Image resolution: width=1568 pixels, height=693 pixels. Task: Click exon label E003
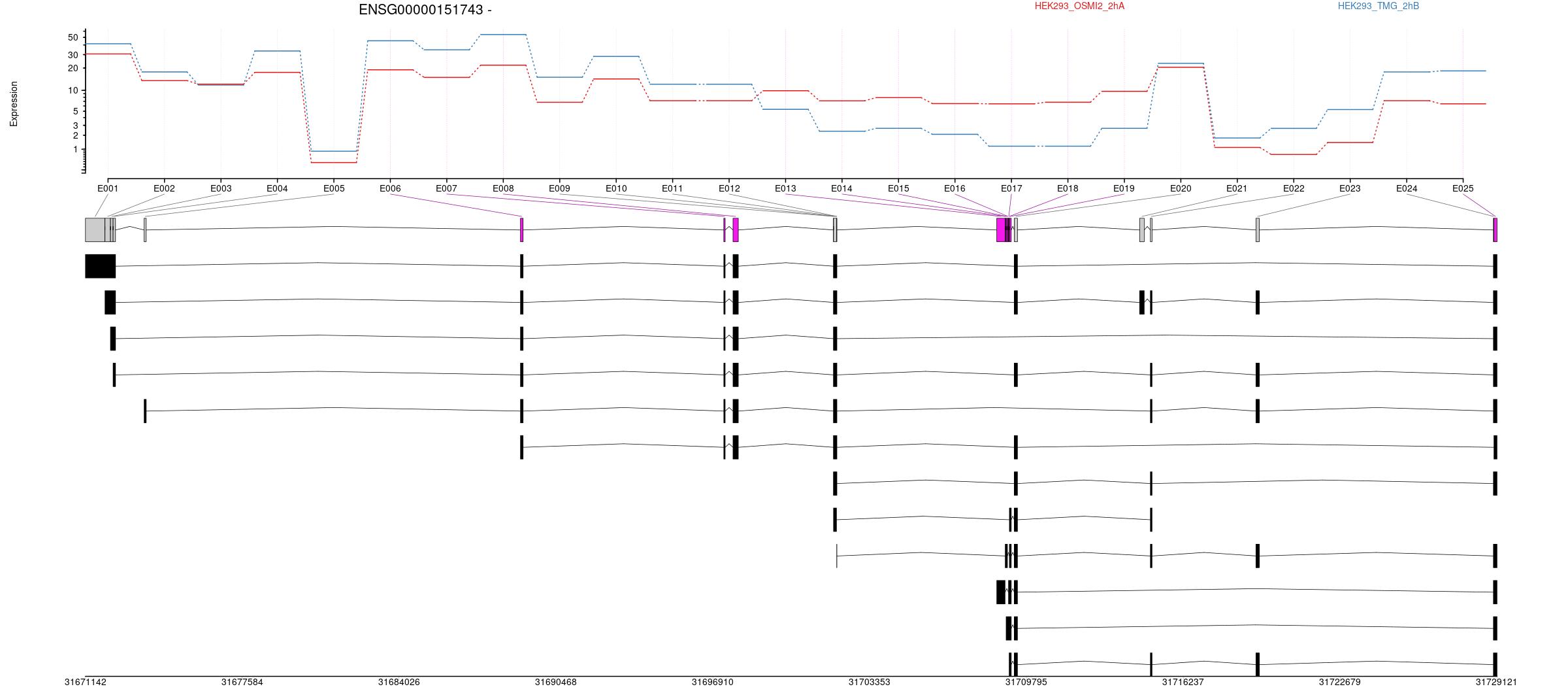click(x=221, y=188)
